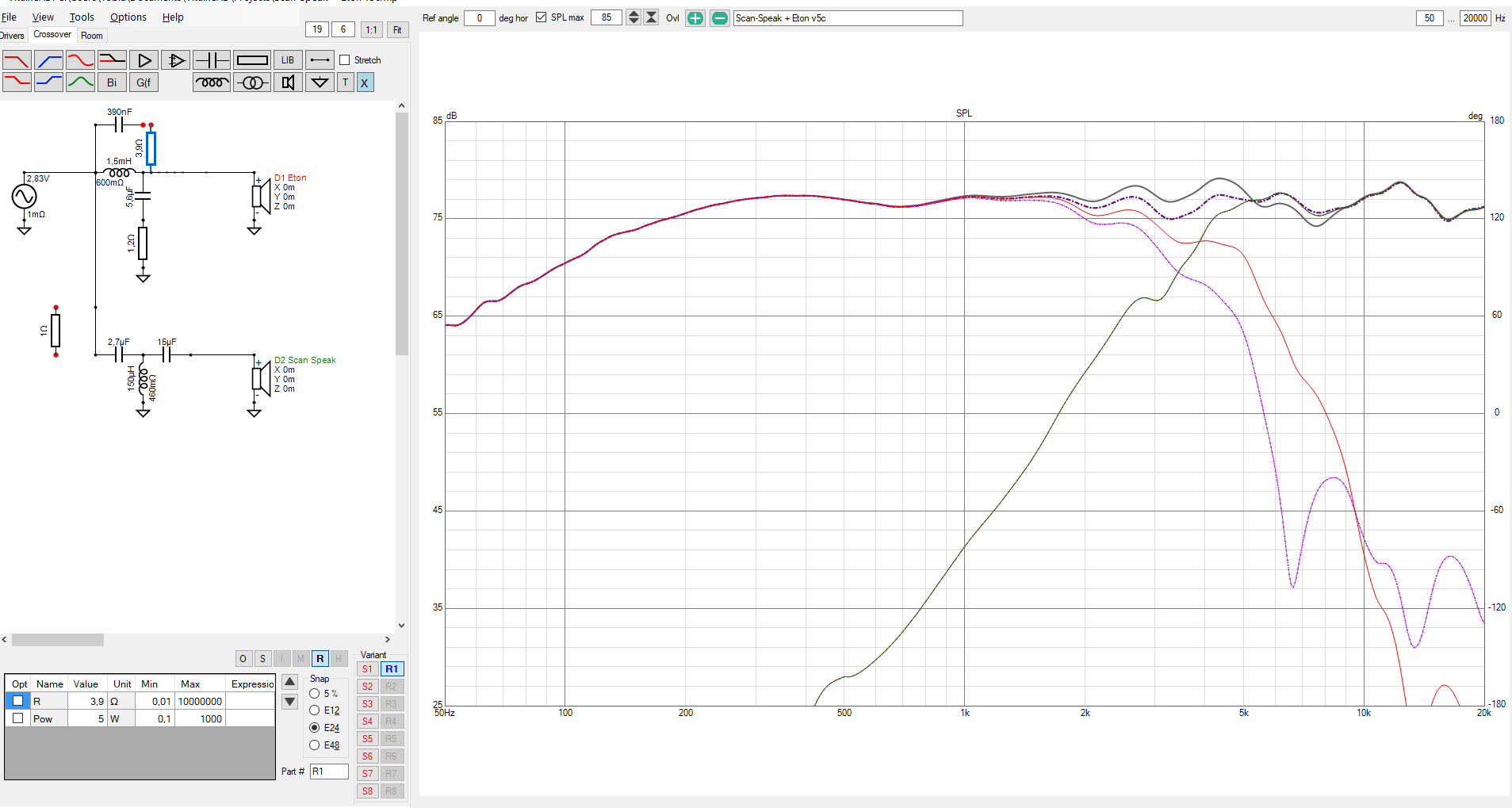1512x808 pixels.
Task: Uncheck the SPL max checkbox
Action: tap(541, 17)
